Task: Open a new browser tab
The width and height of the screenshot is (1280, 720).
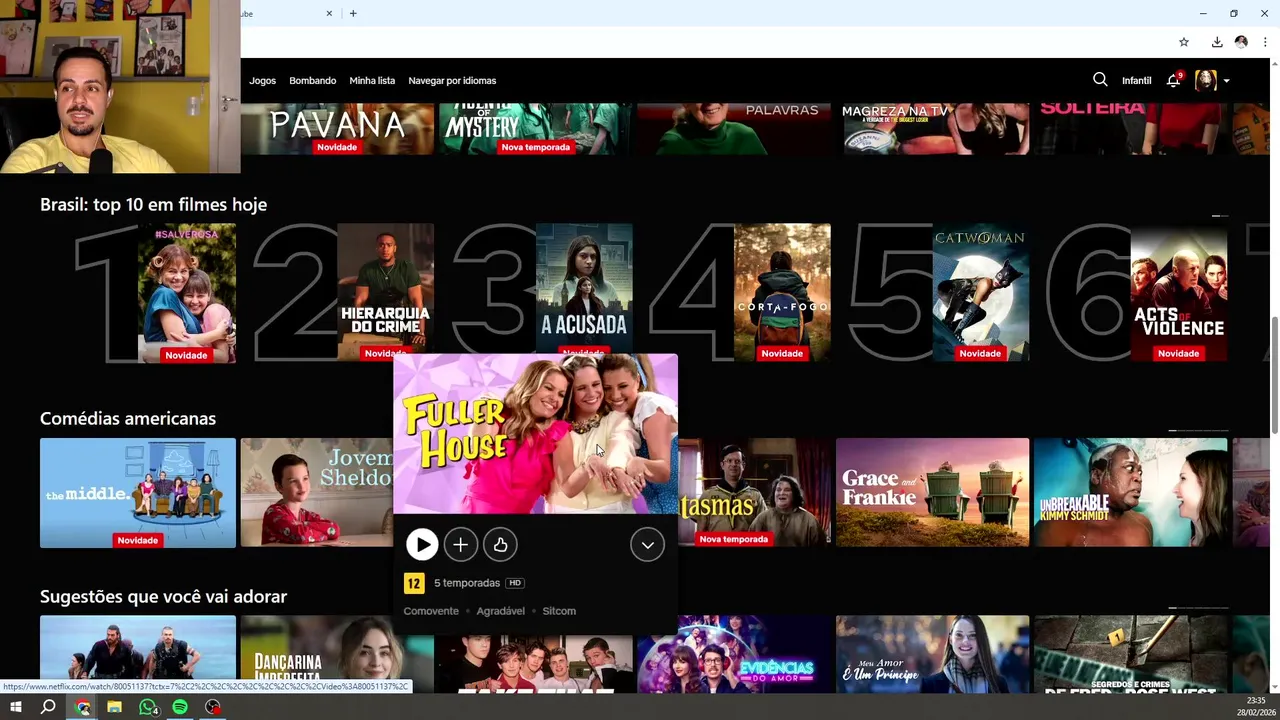Action: tap(353, 13)
